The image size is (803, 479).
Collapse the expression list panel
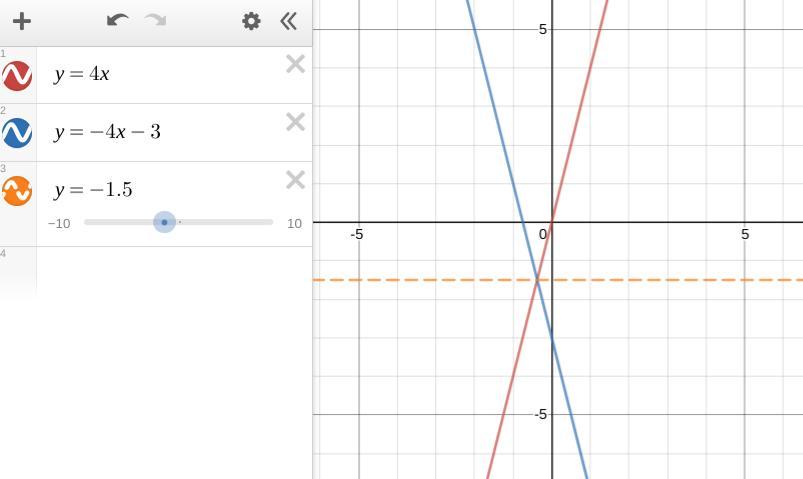(x=288, y=21)
